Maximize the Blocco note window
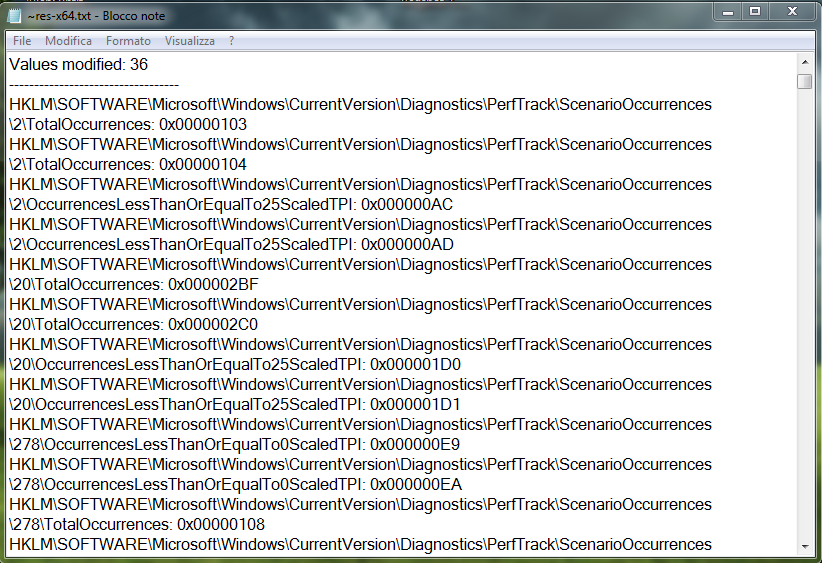 click(755, 12)
